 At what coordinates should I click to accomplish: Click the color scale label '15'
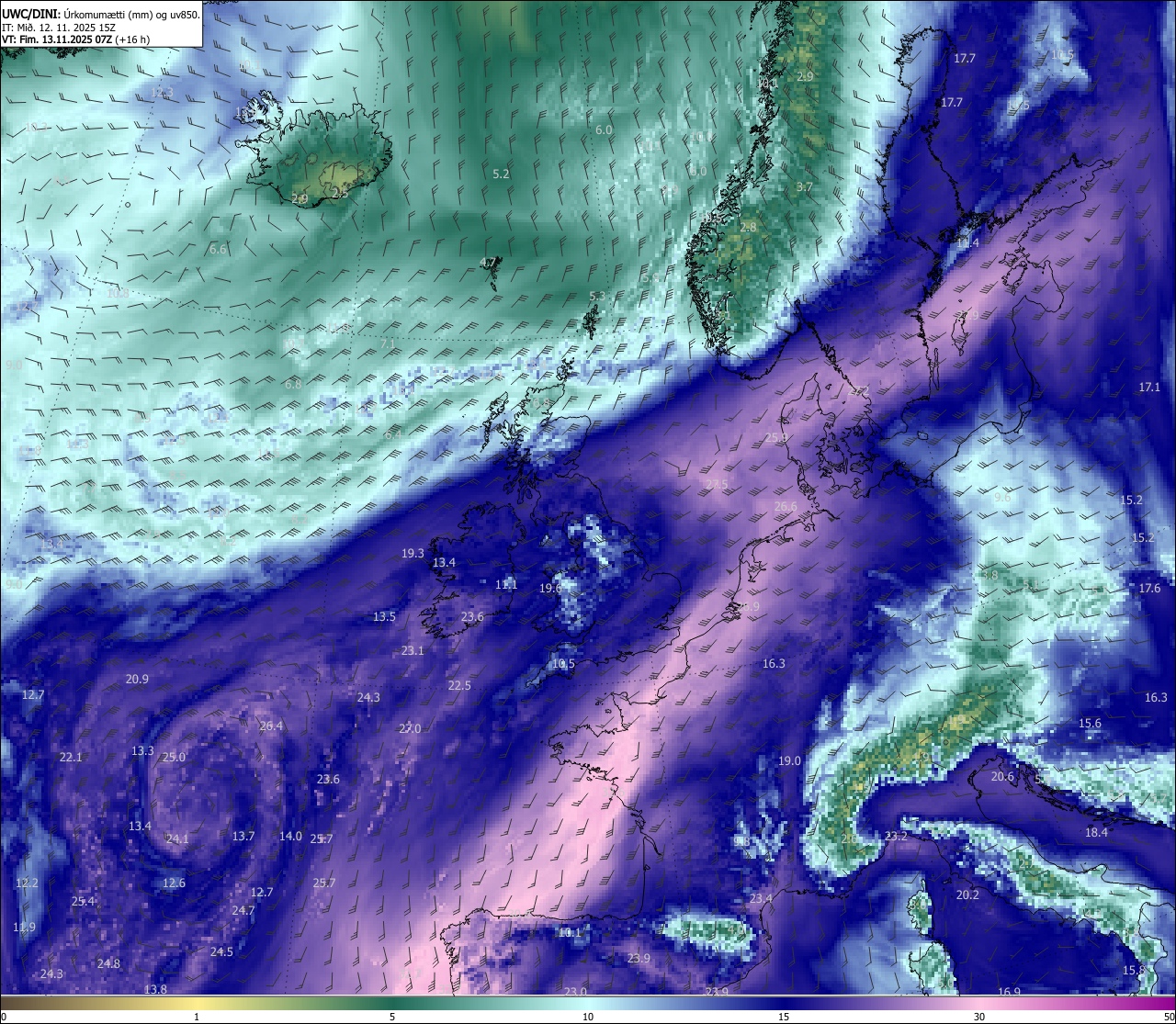click(x=784, y=1017)
